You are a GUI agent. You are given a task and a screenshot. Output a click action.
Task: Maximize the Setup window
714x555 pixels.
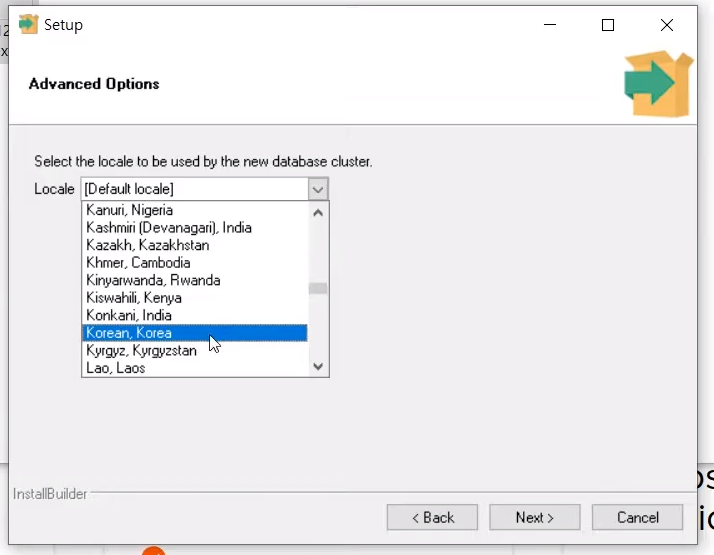608,25
